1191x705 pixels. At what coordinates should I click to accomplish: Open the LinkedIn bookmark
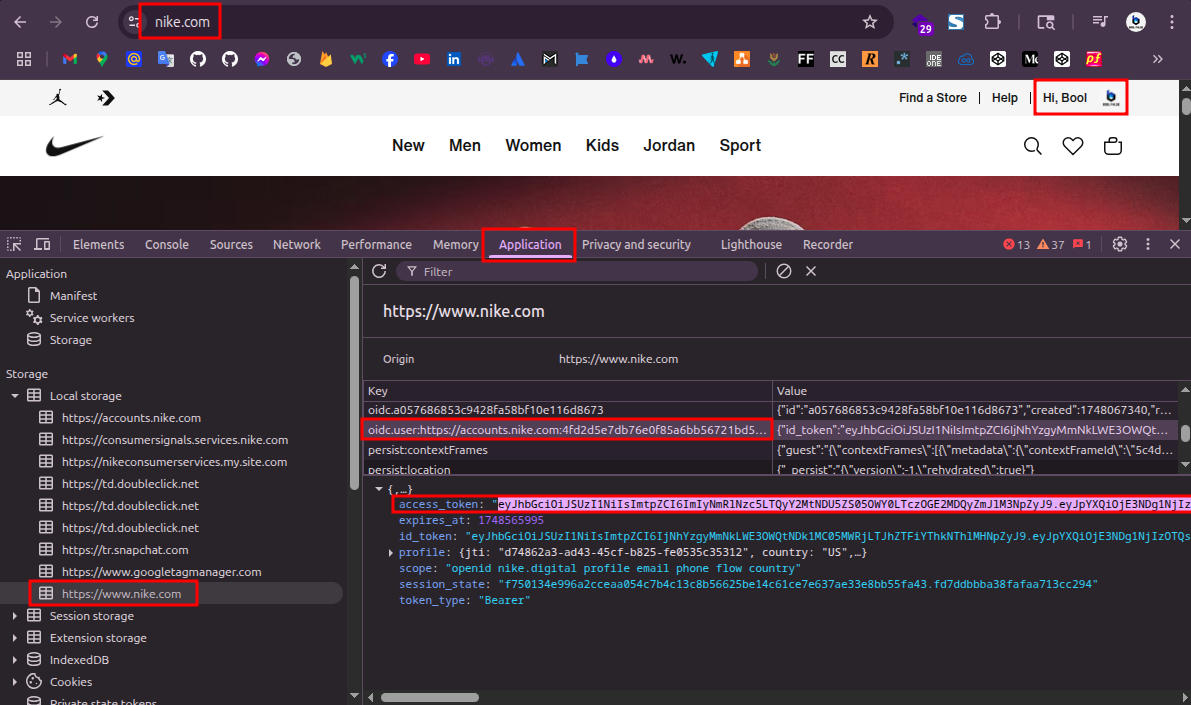pyautogui.click(x=453, y=59)
